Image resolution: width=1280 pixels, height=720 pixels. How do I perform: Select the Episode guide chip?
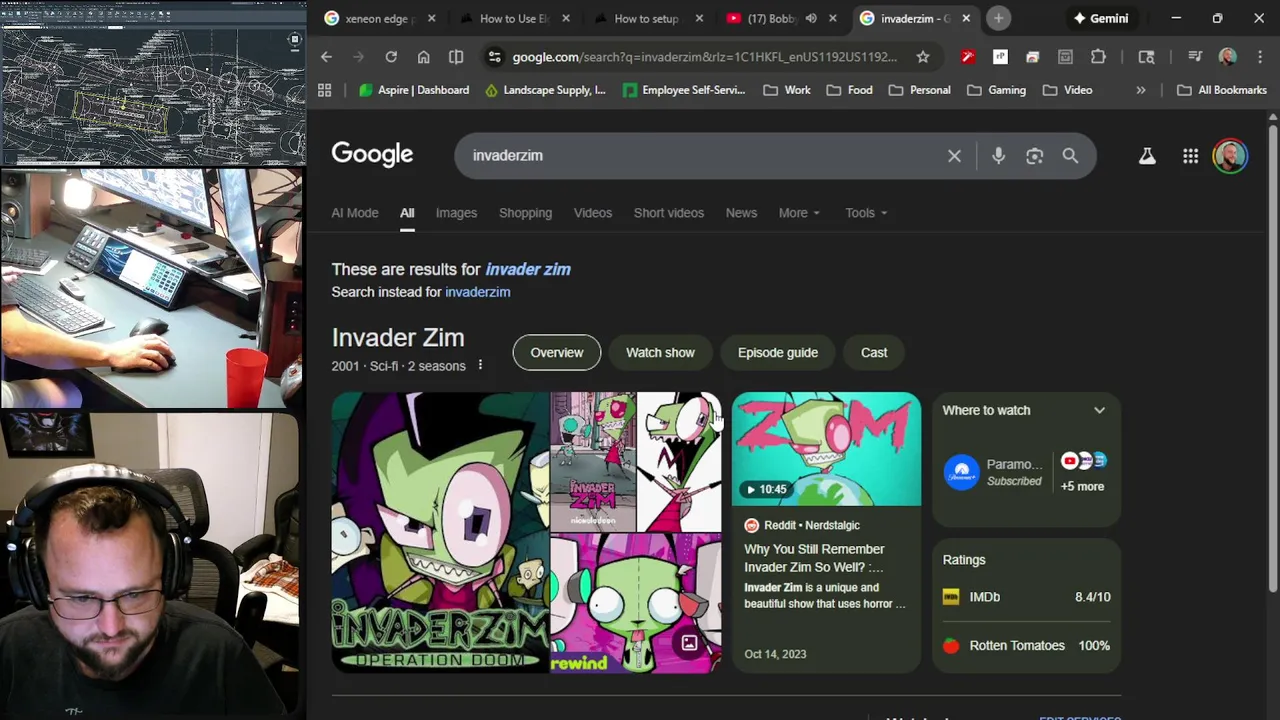[778, 352]
